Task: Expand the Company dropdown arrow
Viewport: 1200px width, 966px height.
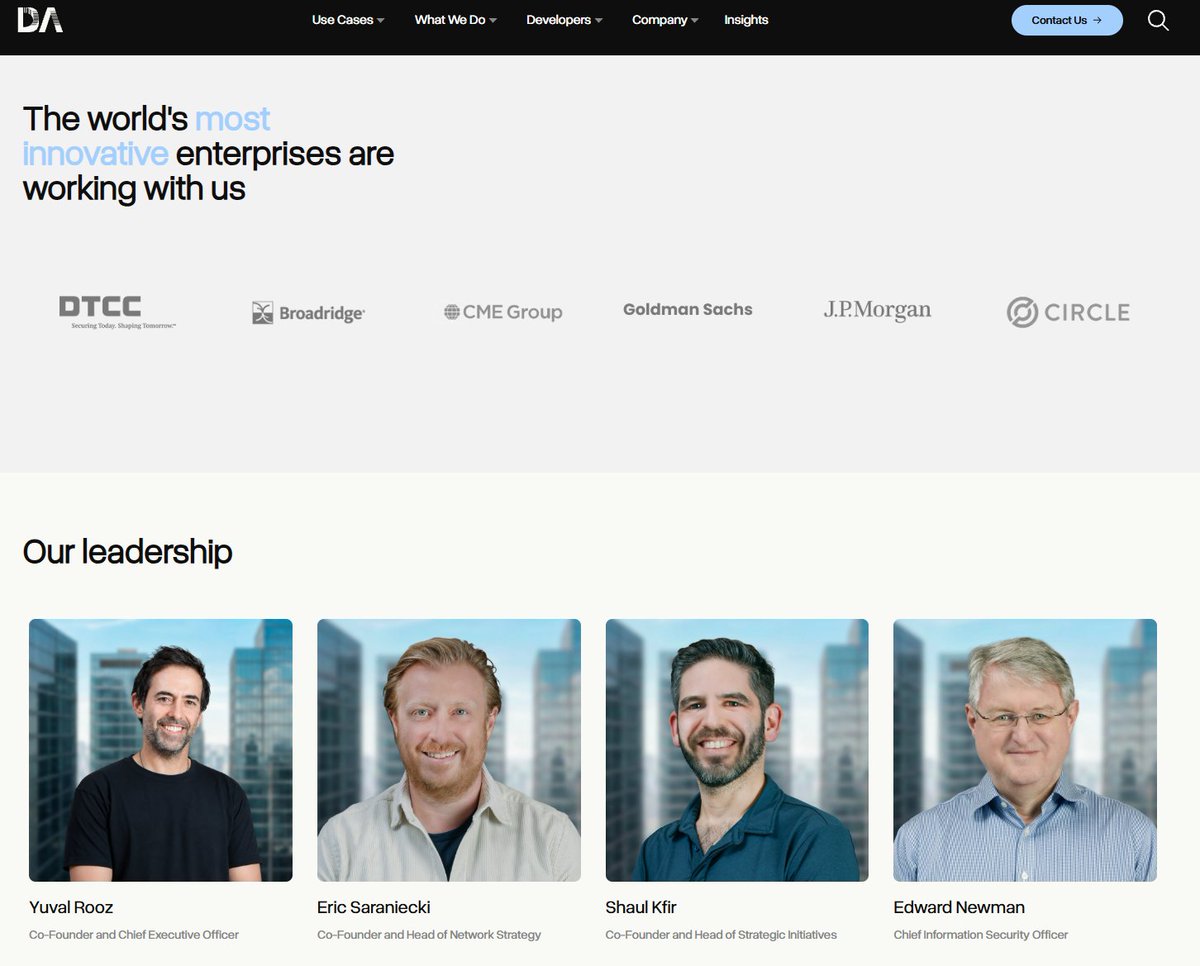Action: 694,21
